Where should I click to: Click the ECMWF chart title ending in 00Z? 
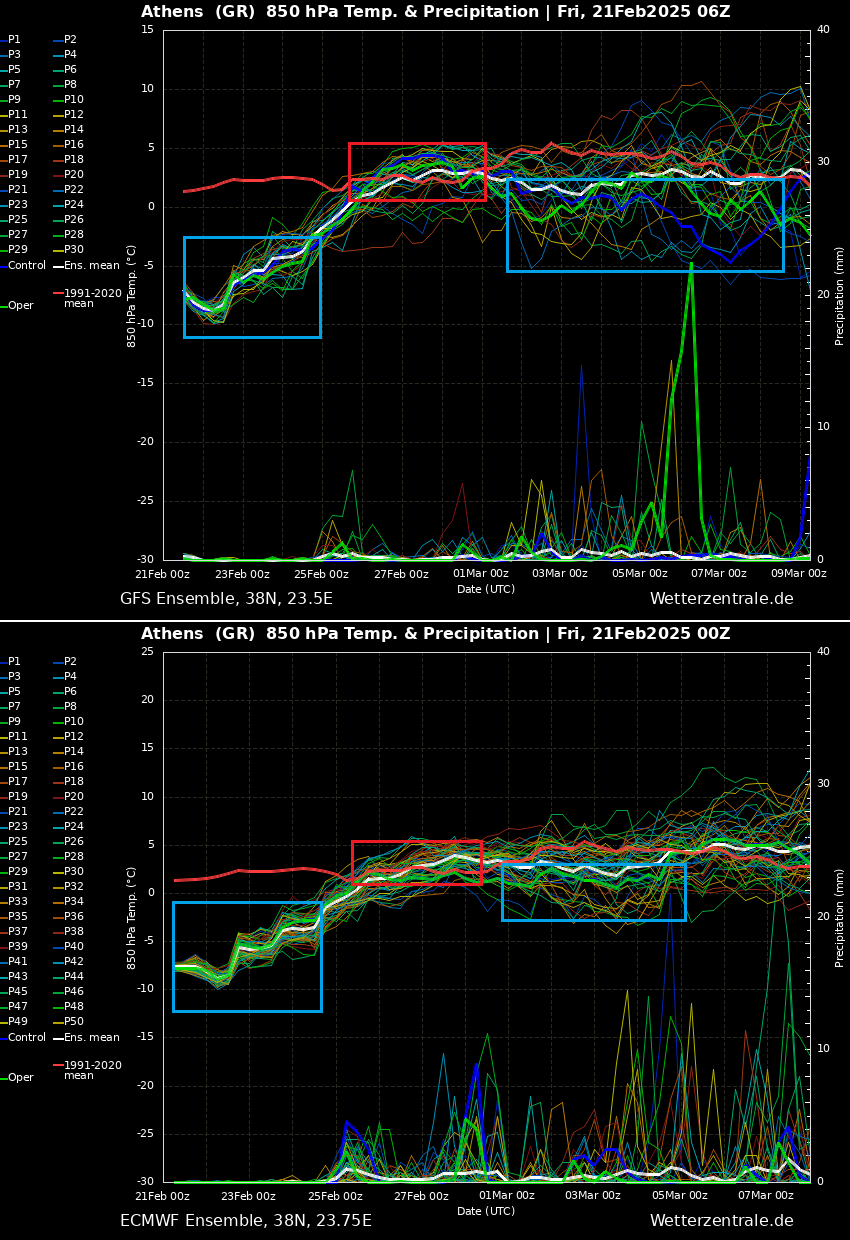436,634
